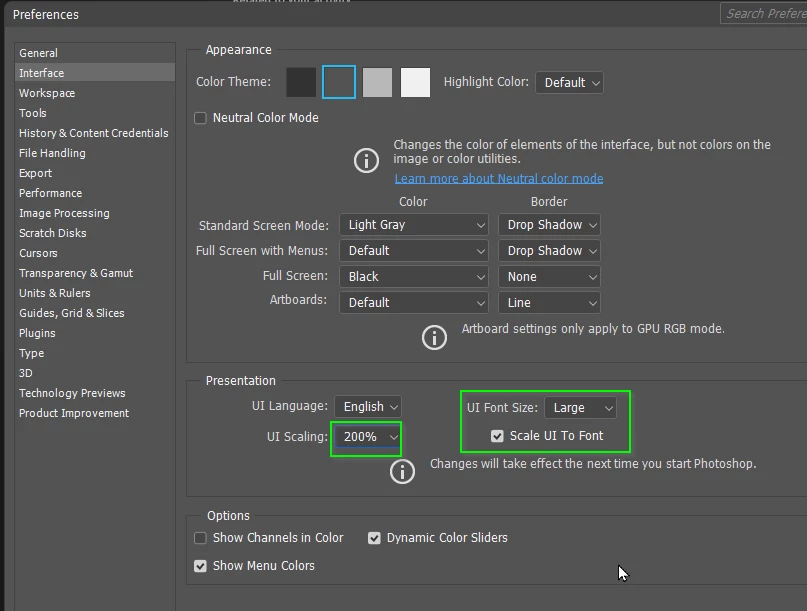
Task: Open the Tools preferences category
Action: click(x=95, y=113)
